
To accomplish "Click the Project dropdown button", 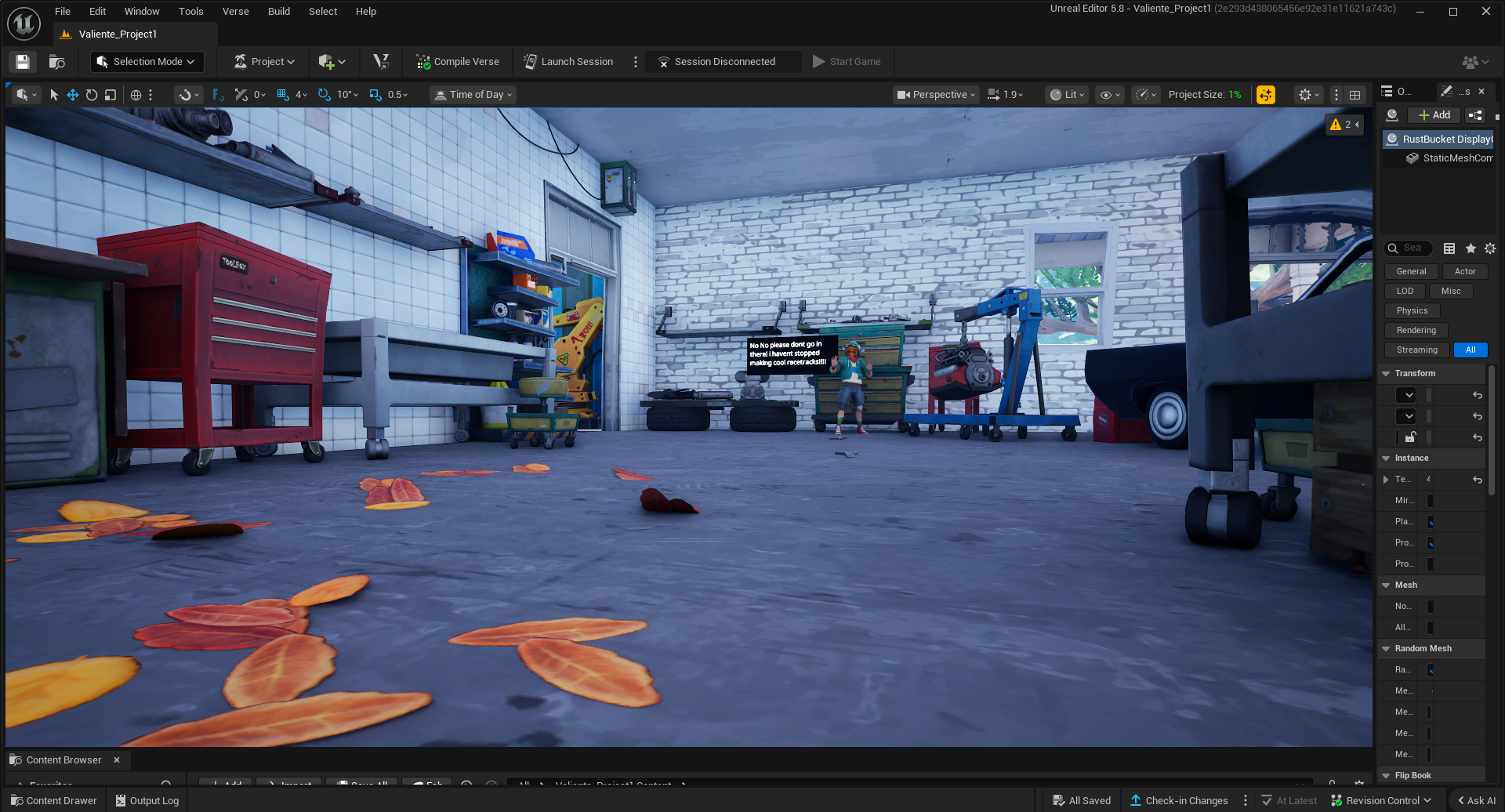I will (x=265, y=62).
